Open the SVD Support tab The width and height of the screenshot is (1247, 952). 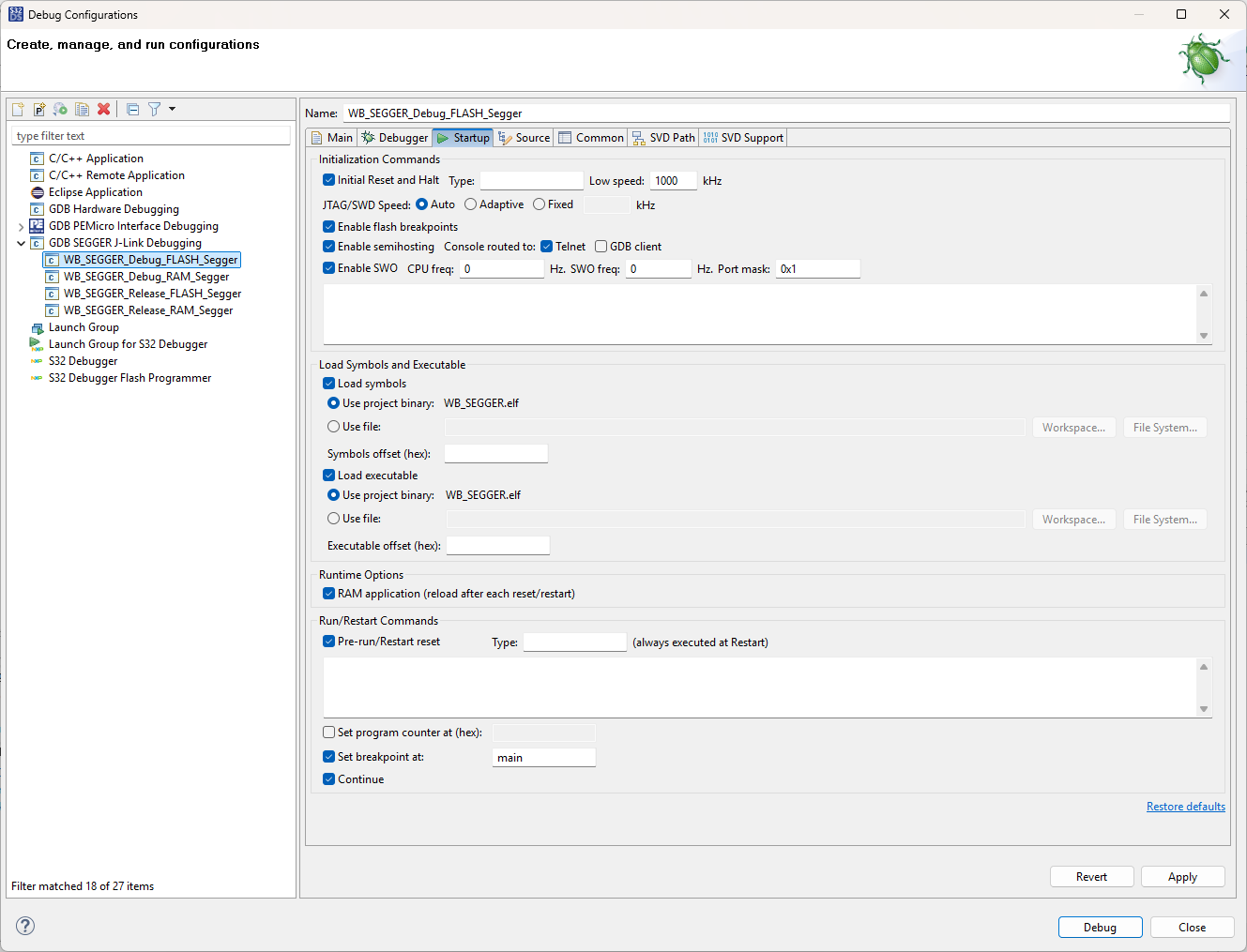(743, 138)
